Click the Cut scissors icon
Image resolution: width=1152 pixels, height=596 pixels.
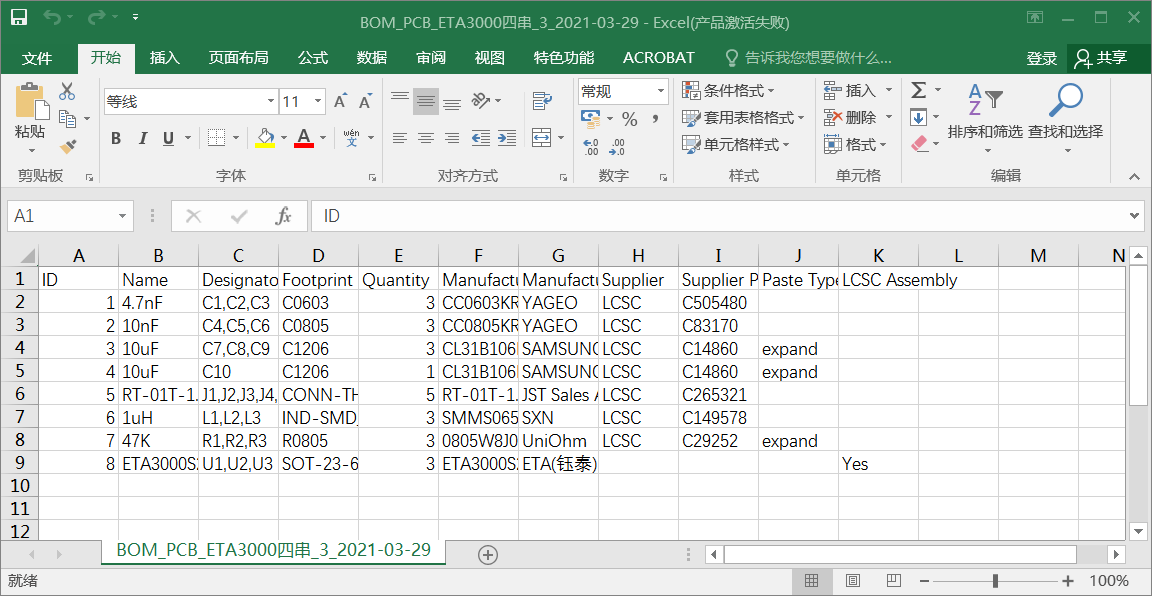pos(67,91)
